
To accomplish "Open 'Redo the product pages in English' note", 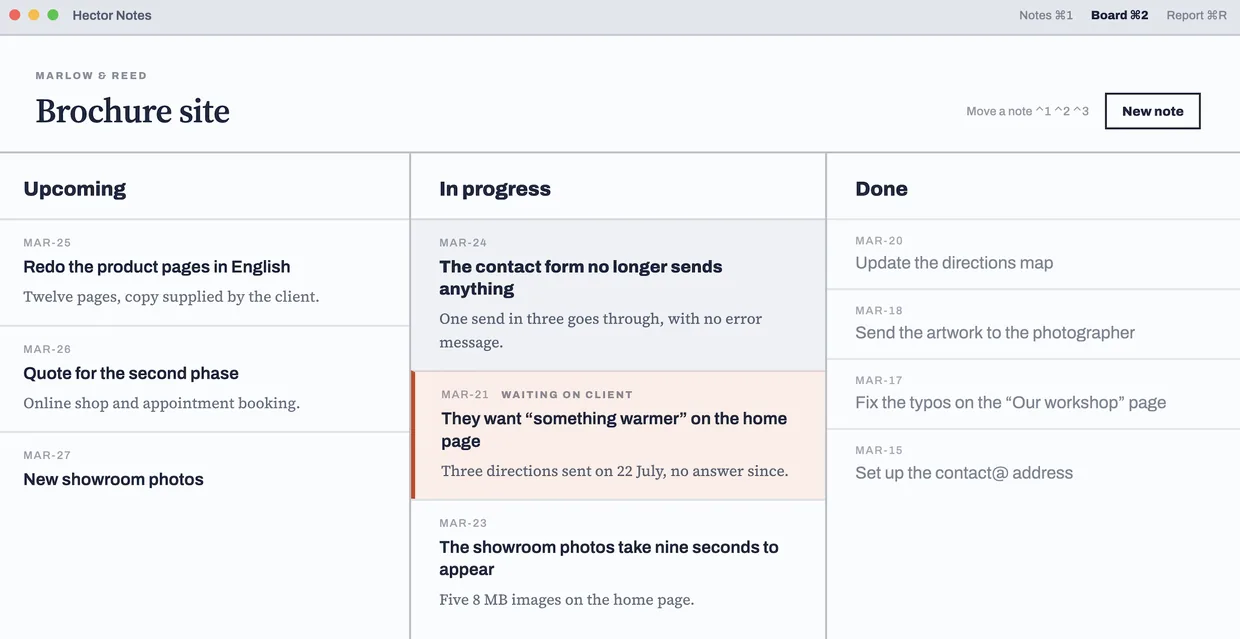I will coord(204,272).
